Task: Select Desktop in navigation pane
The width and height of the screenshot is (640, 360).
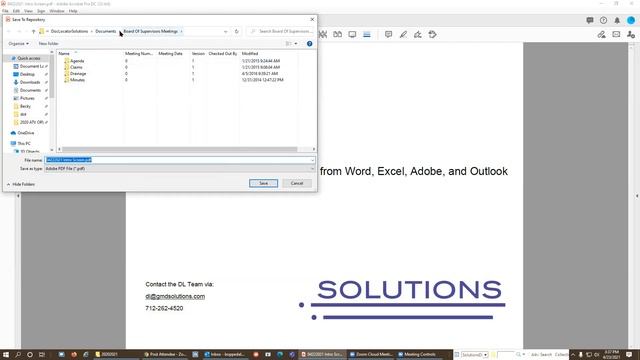Action: click(x=27, y=74)
